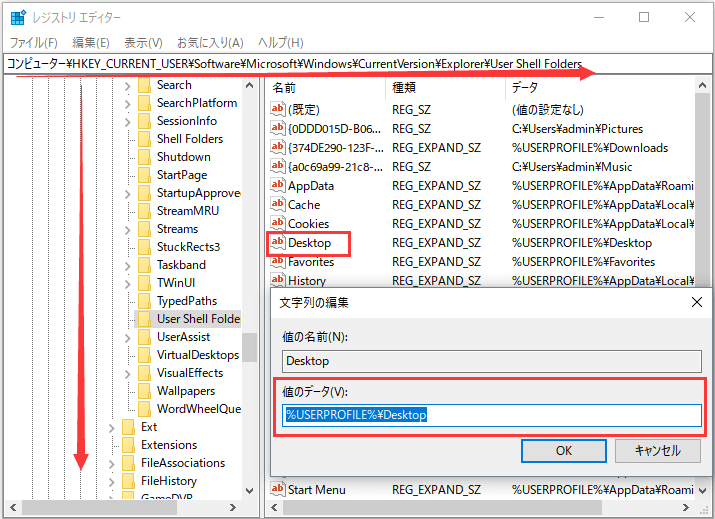The height and width of the screenshot is (519, 715).
Task: Select the TWinUI tree item
Action: pyautogui.click(x=176, y=283)
